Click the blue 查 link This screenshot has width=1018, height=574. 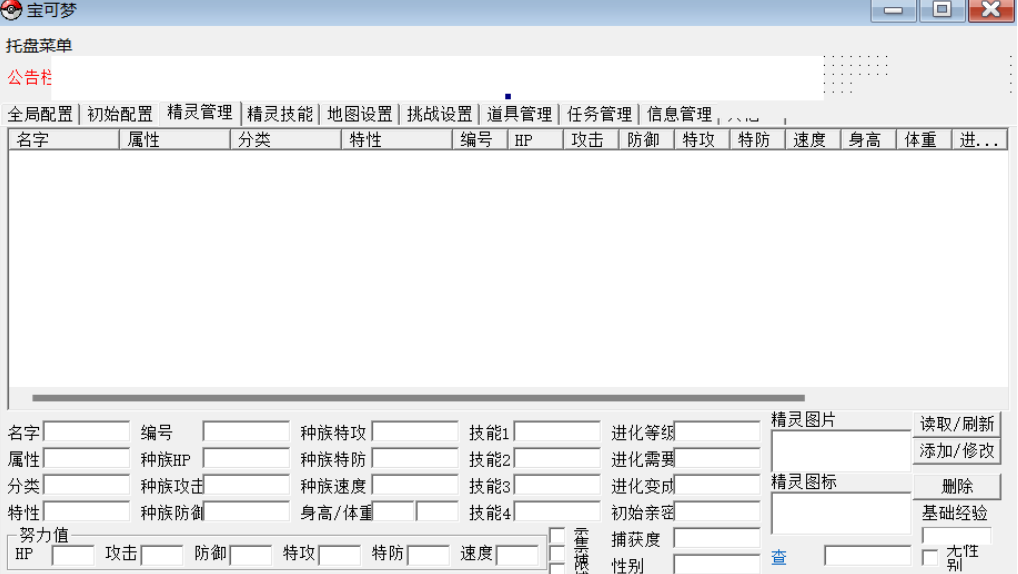778,557
